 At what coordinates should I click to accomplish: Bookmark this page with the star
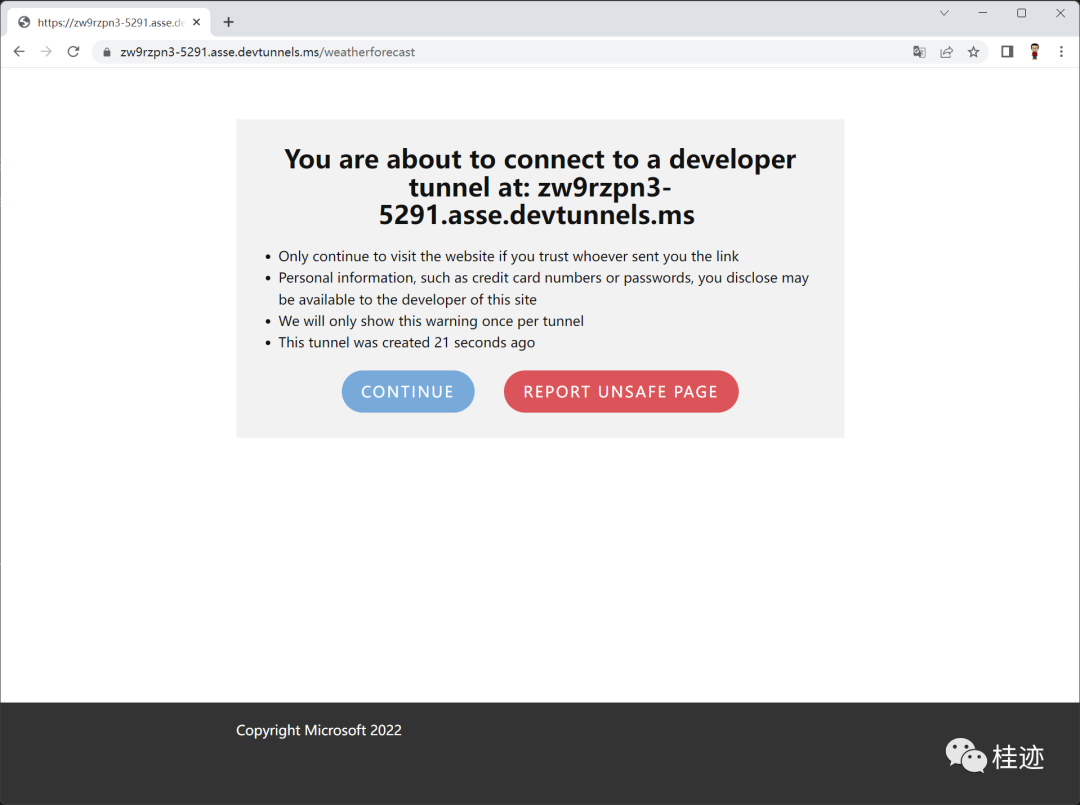click(x=973, y=52)
